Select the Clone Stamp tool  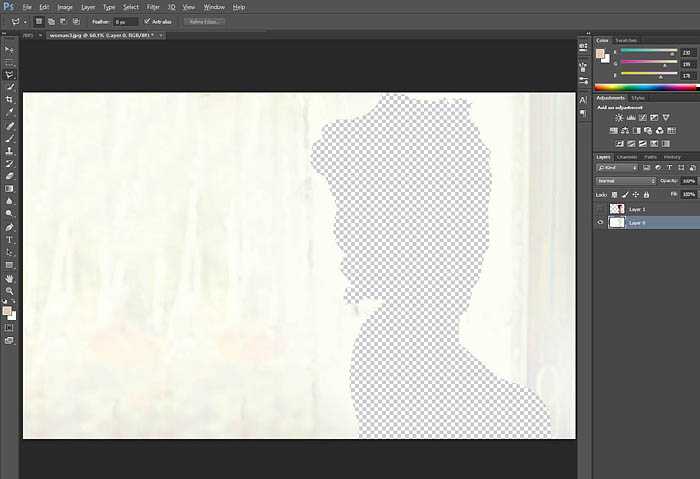point(9,151)
